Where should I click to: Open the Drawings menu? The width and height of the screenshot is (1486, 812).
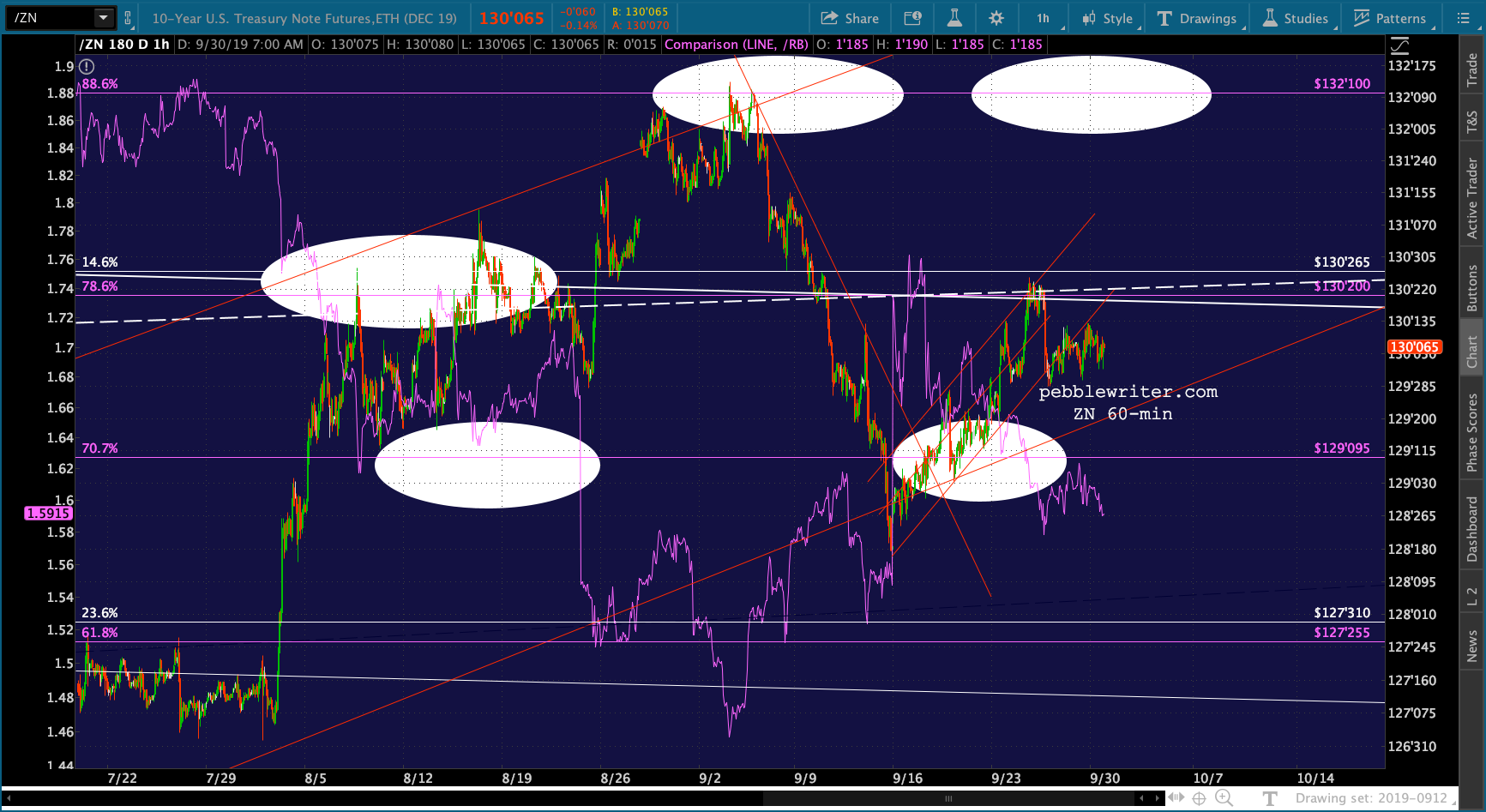point(1197,18)
